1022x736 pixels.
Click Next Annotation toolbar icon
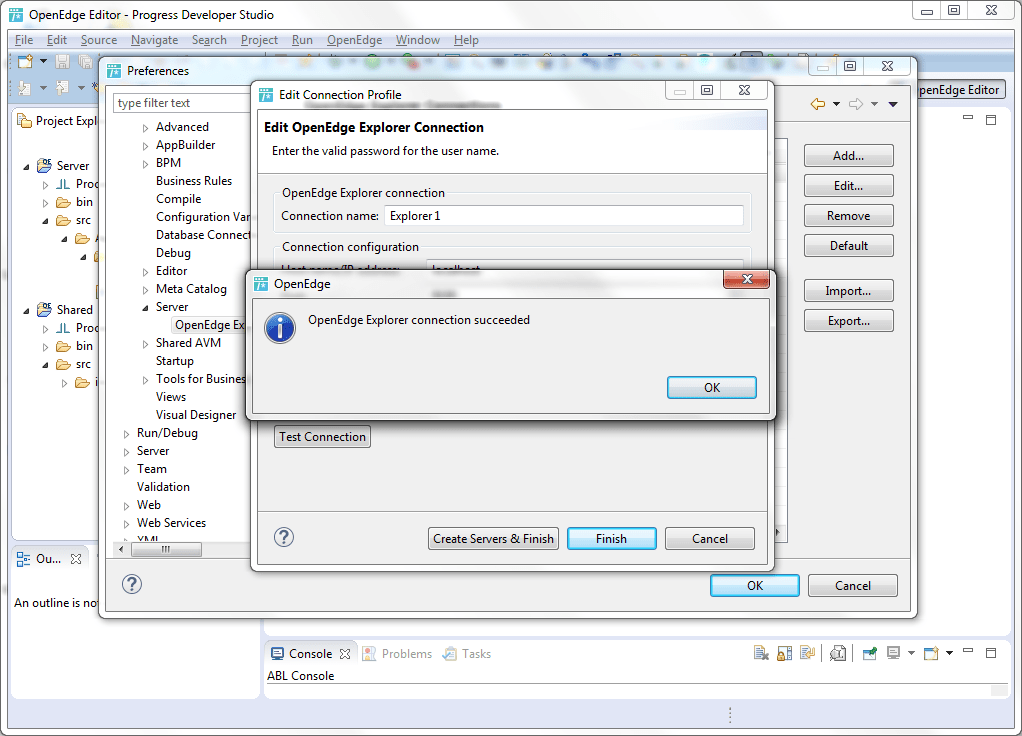click(25, 87)
